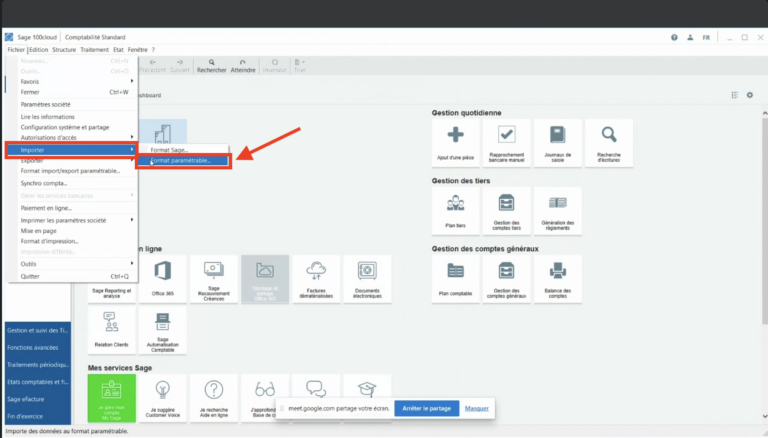Select Quitter in the Fichier menu

[72, 276]
